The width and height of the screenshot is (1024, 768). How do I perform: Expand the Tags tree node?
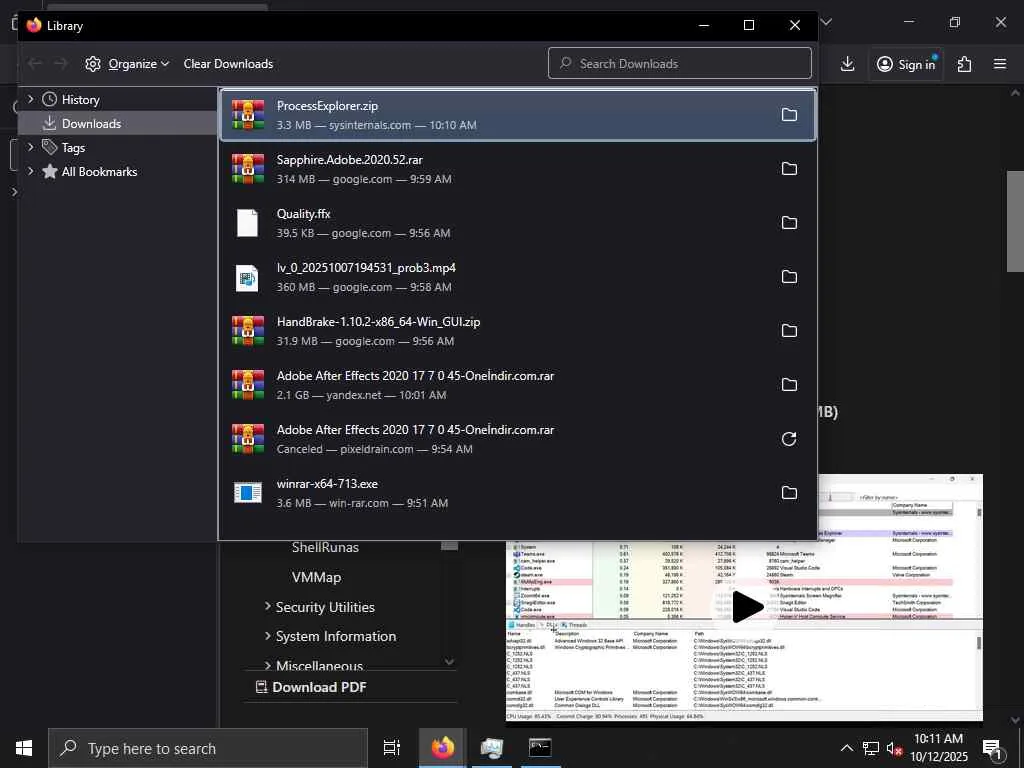tap(30, 148)
